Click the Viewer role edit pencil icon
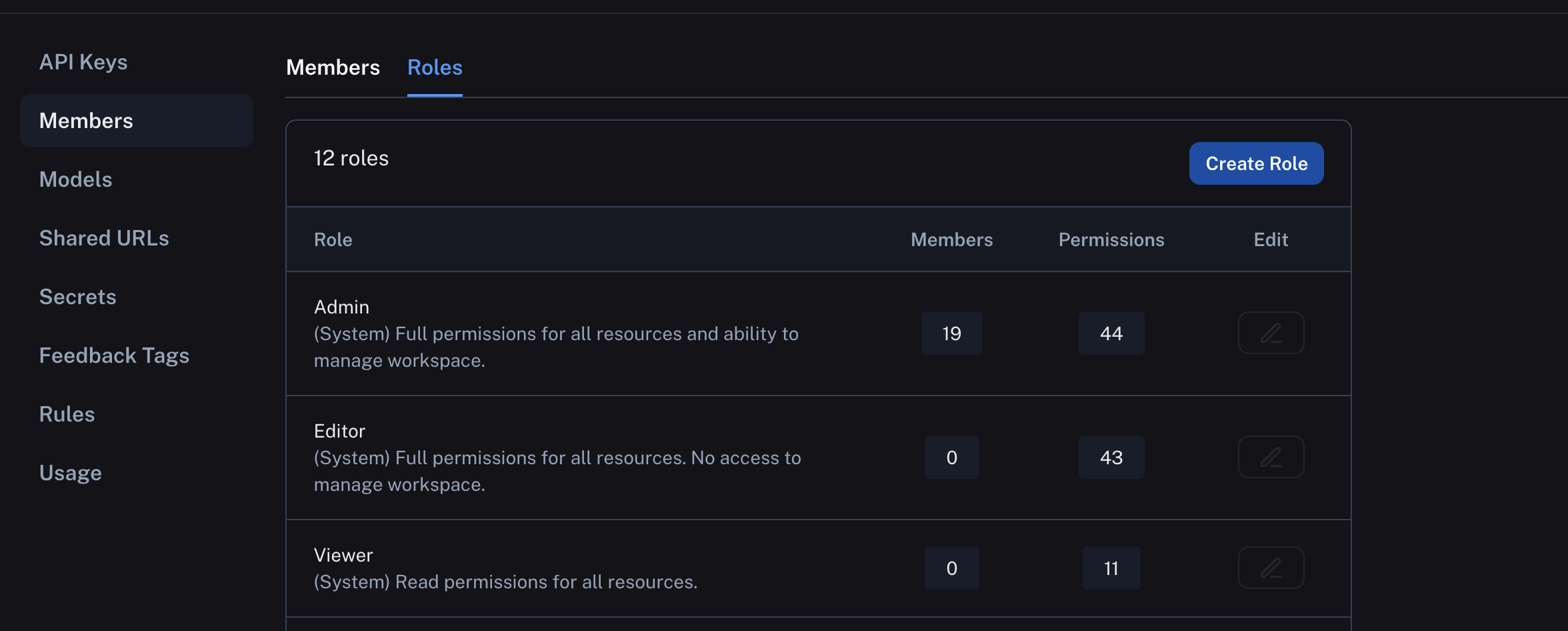Image resolution: width=1568 pixels, height=631 pixels. click(1271, 568)
